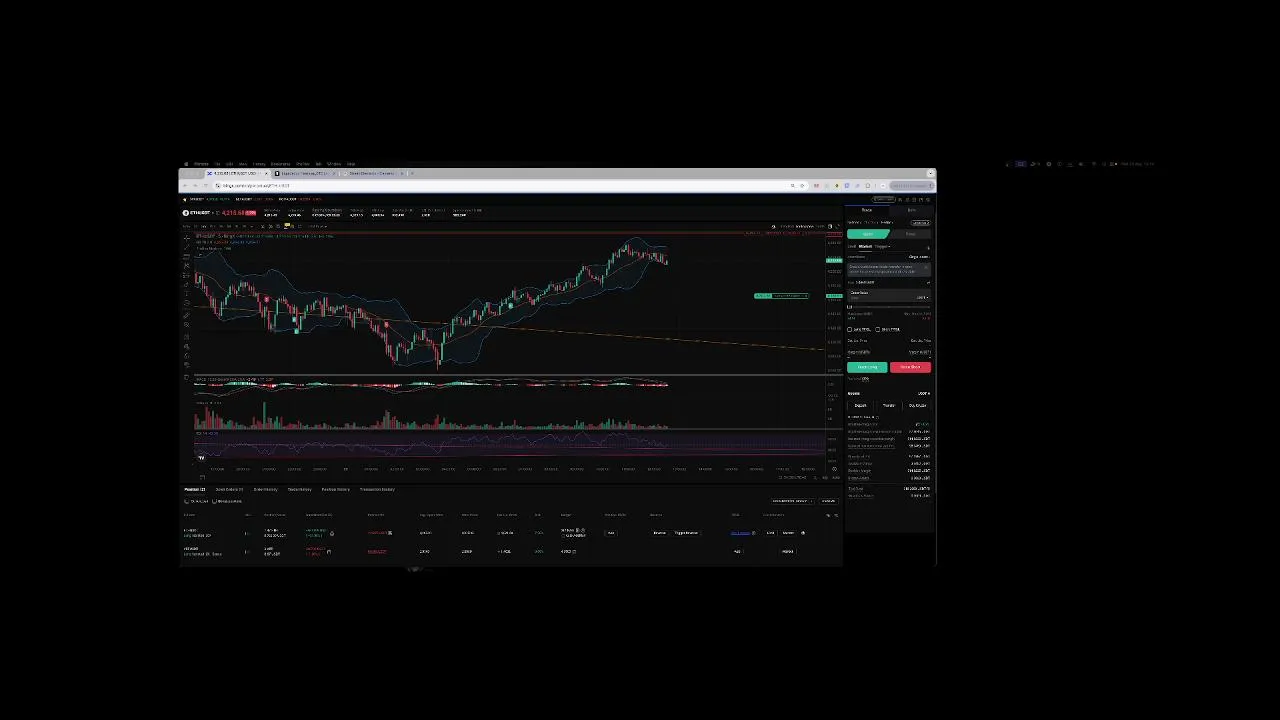Open the Trigger order type dropdown
The height and width of the screenshot is (720, 1280).
tap(882, 247)
